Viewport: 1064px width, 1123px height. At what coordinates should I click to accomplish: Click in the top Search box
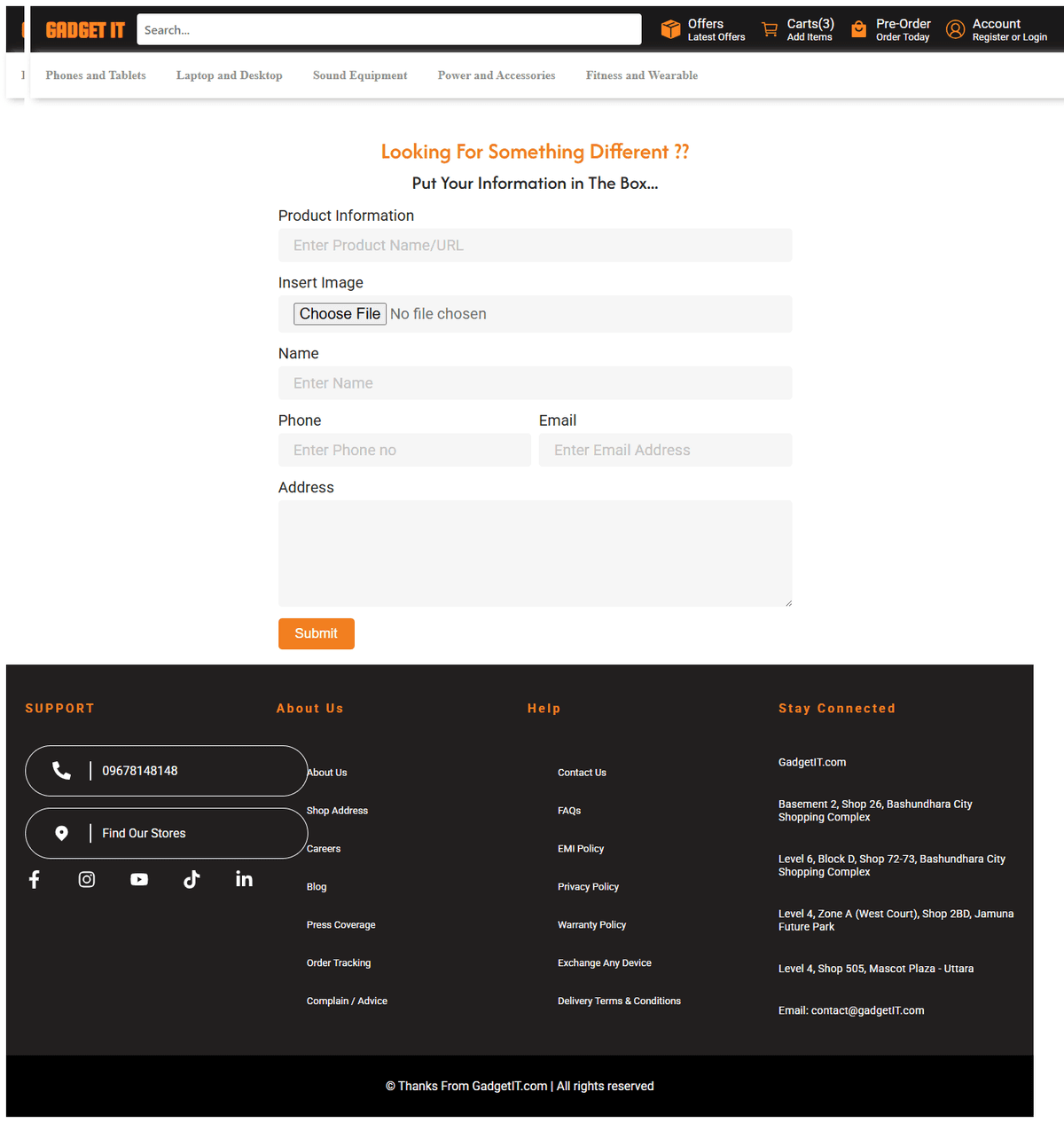(x=388, y=30)
